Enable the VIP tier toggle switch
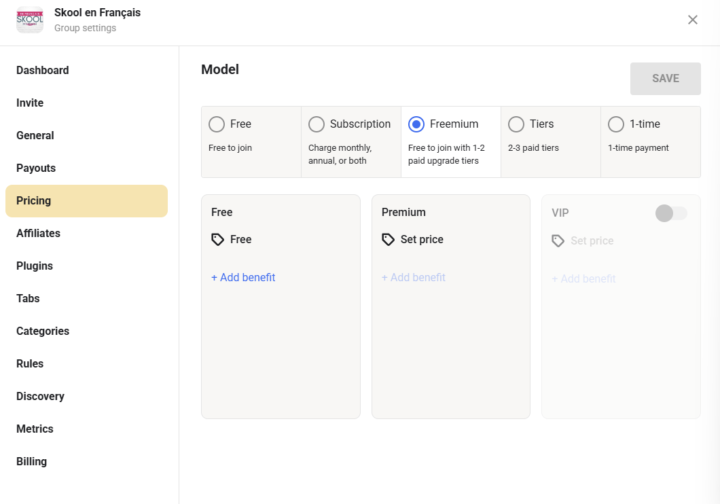The width and height of the screenshot is (720, 504). point(670,213)
